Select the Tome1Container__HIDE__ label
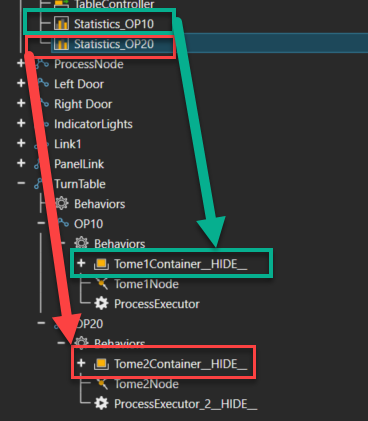368x421 pixels. (181, 264)
